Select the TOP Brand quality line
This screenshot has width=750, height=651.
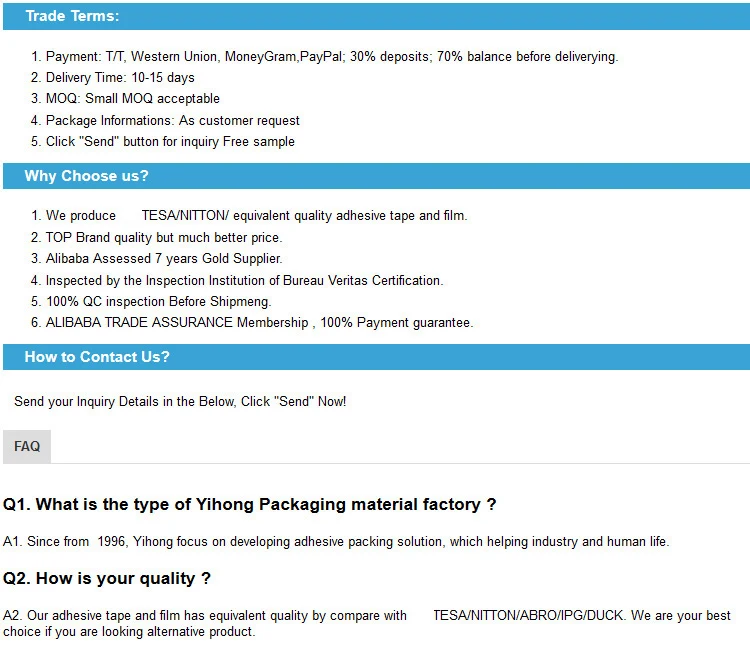(156, 238)
